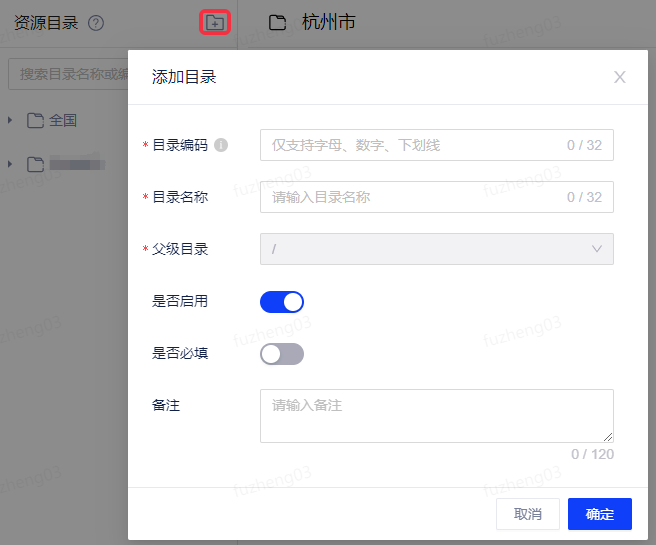The width and height of the screenshot is (656, 545).
Task: Click the 目录编码 input field
Action: point(437,145)
